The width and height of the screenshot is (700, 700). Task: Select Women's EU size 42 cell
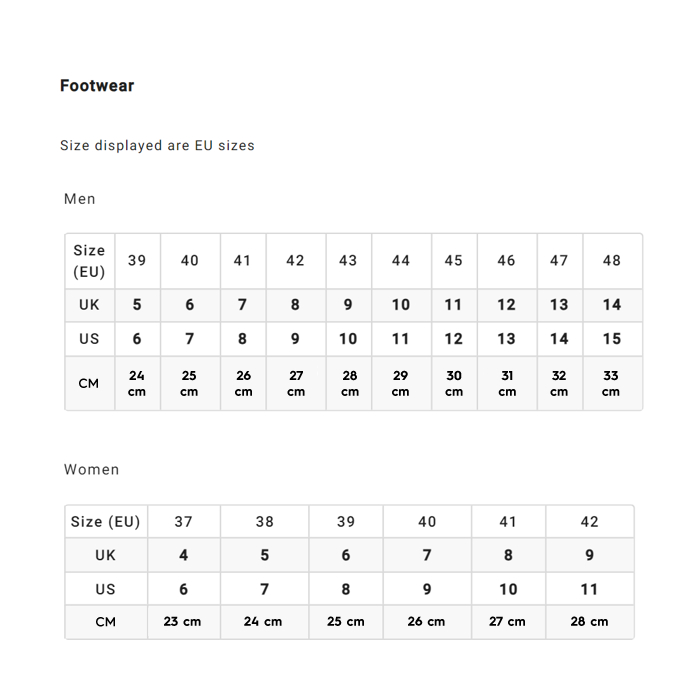pos(590,521)
